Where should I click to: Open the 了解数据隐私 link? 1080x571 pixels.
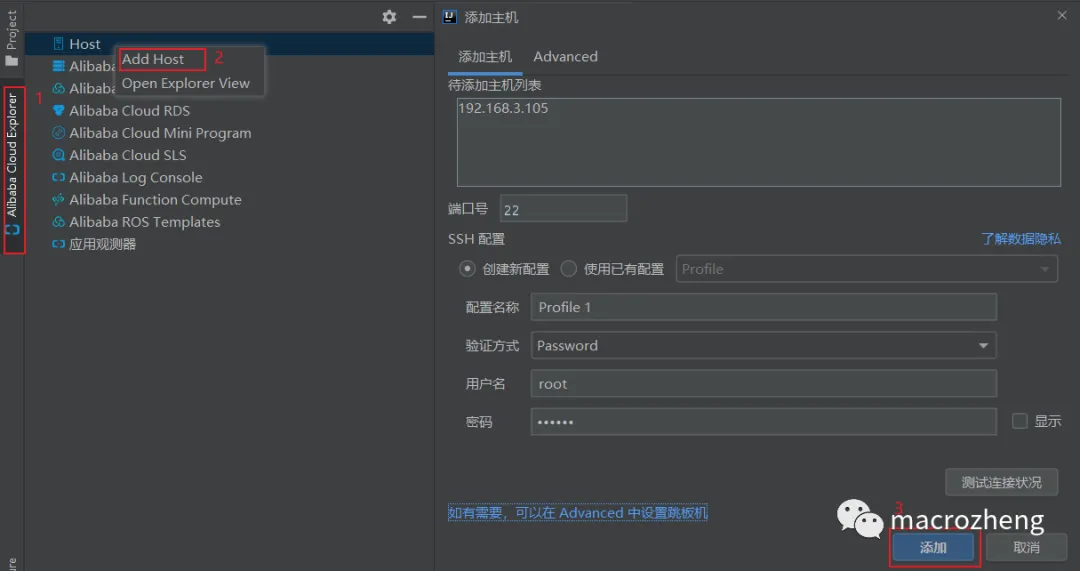click(x=1021, y=239)
